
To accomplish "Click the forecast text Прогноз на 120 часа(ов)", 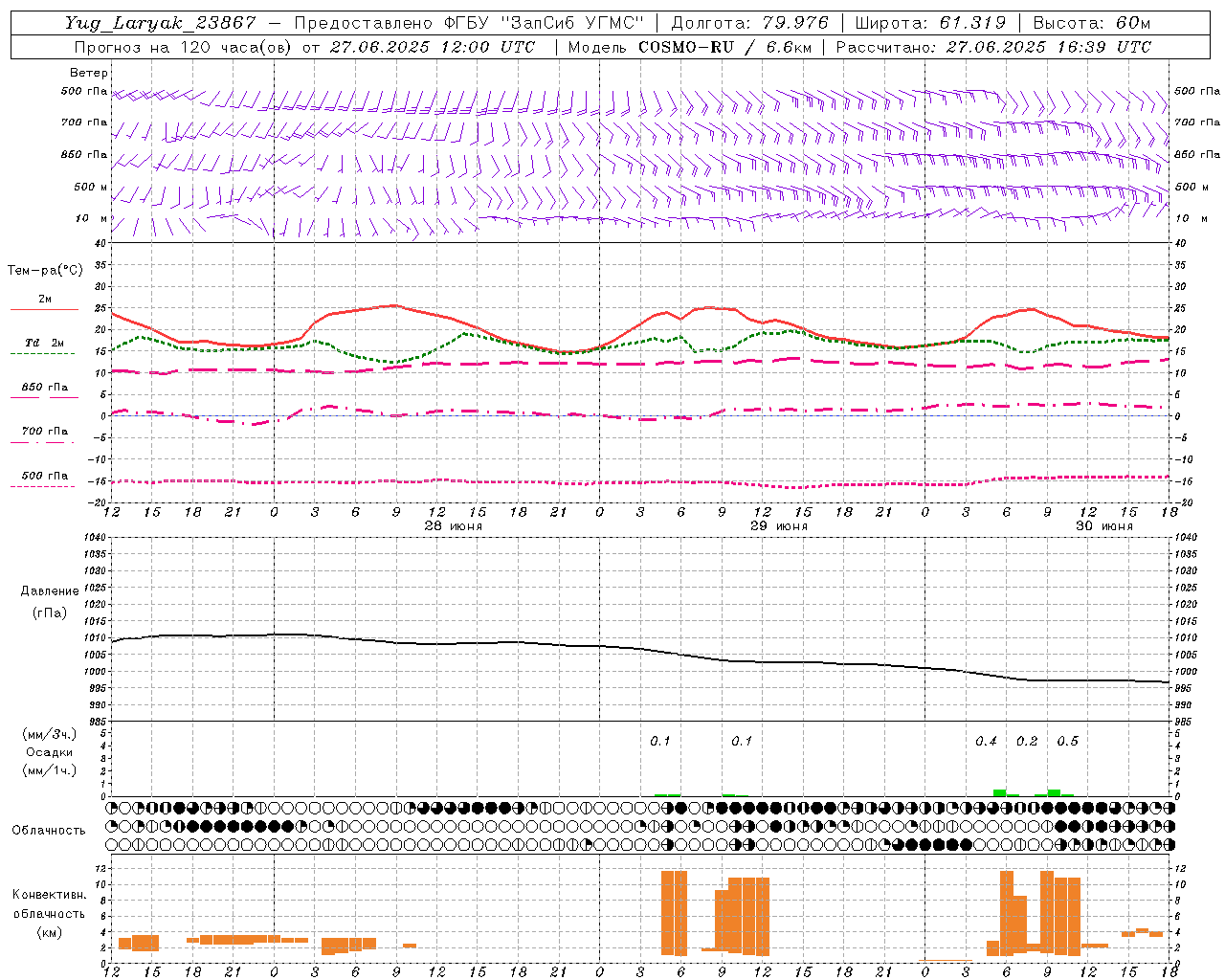I will (x=184, y=47).
